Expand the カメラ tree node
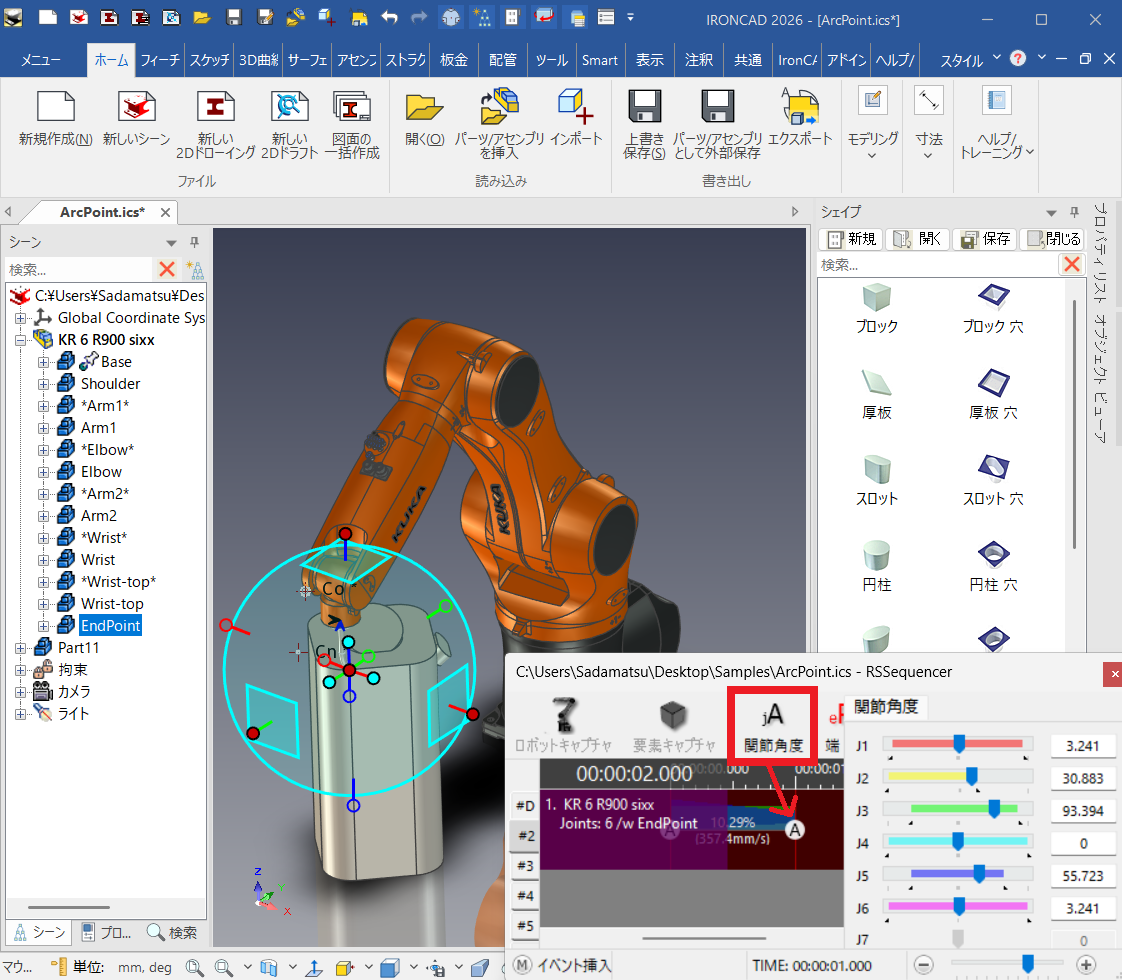 [21, 692]
